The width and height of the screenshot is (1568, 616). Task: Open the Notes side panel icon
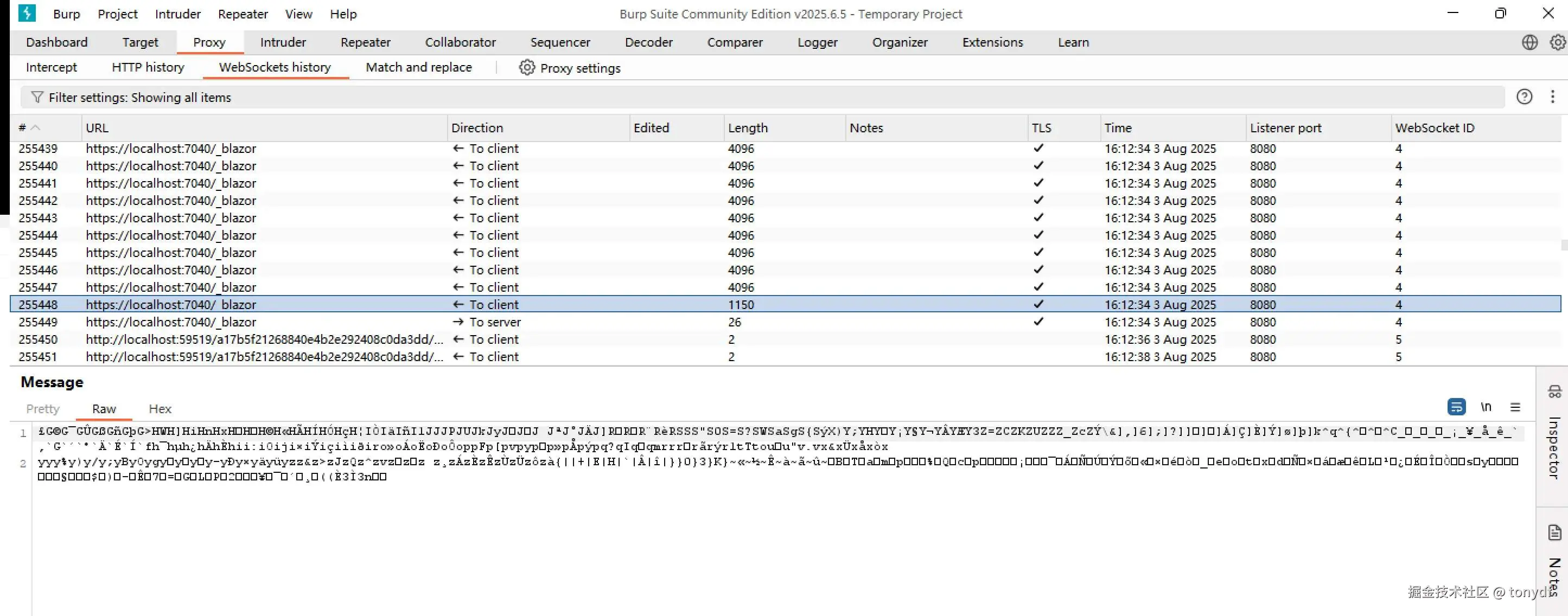(1554, 532)
